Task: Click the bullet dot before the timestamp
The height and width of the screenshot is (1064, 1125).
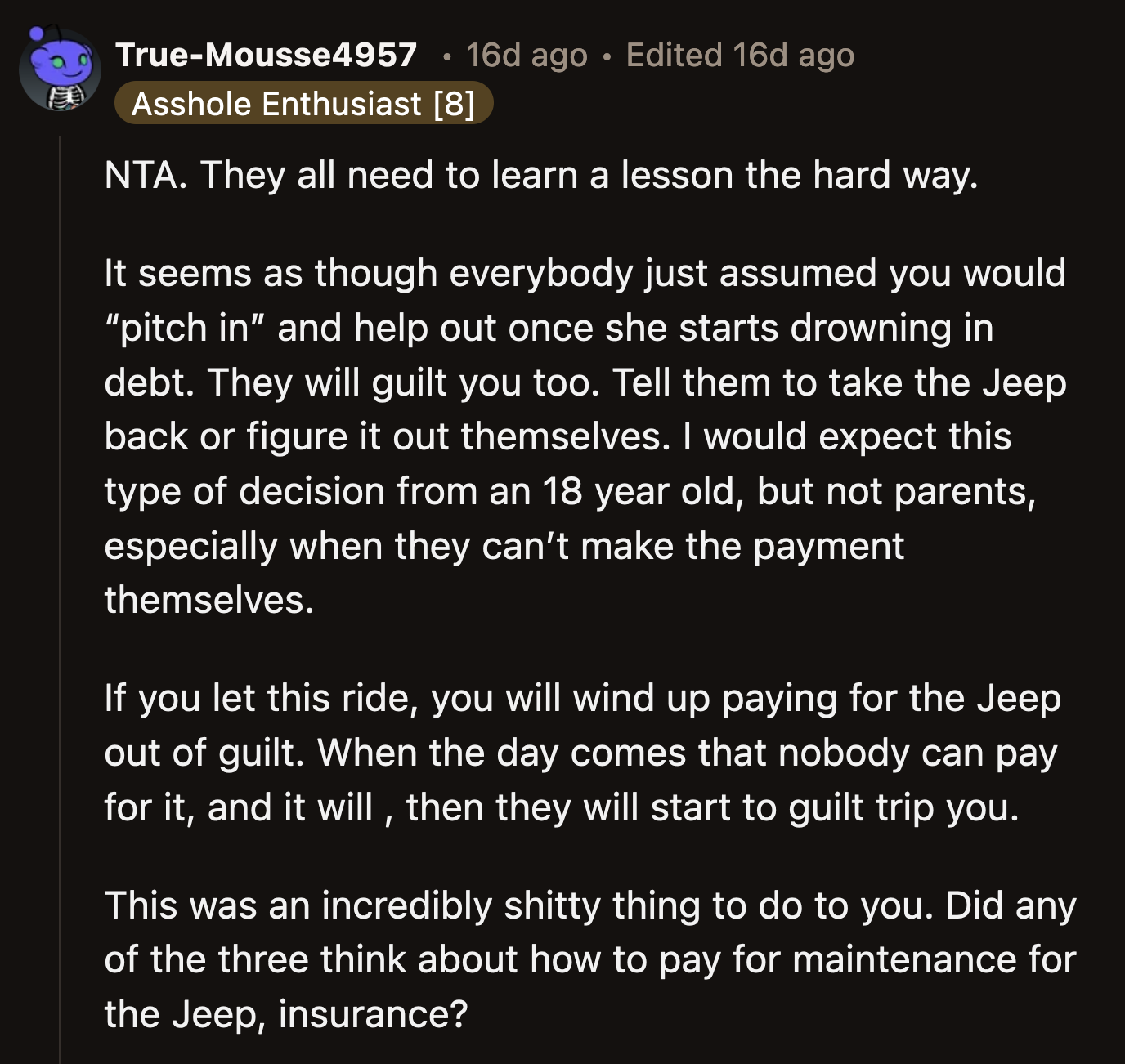Action: (x=446, y=55)
